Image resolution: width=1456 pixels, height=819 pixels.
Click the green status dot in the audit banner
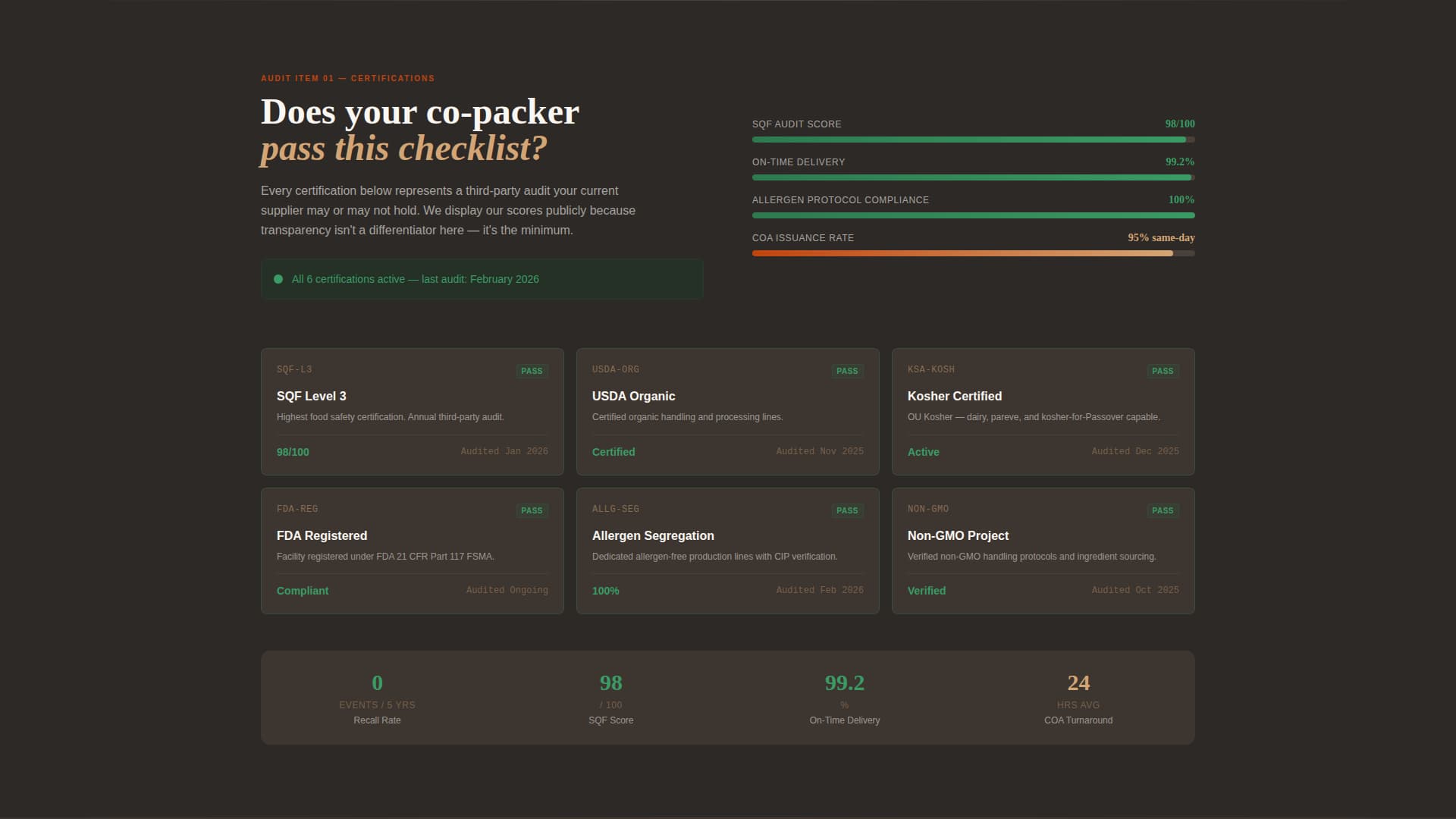point(278,279)
